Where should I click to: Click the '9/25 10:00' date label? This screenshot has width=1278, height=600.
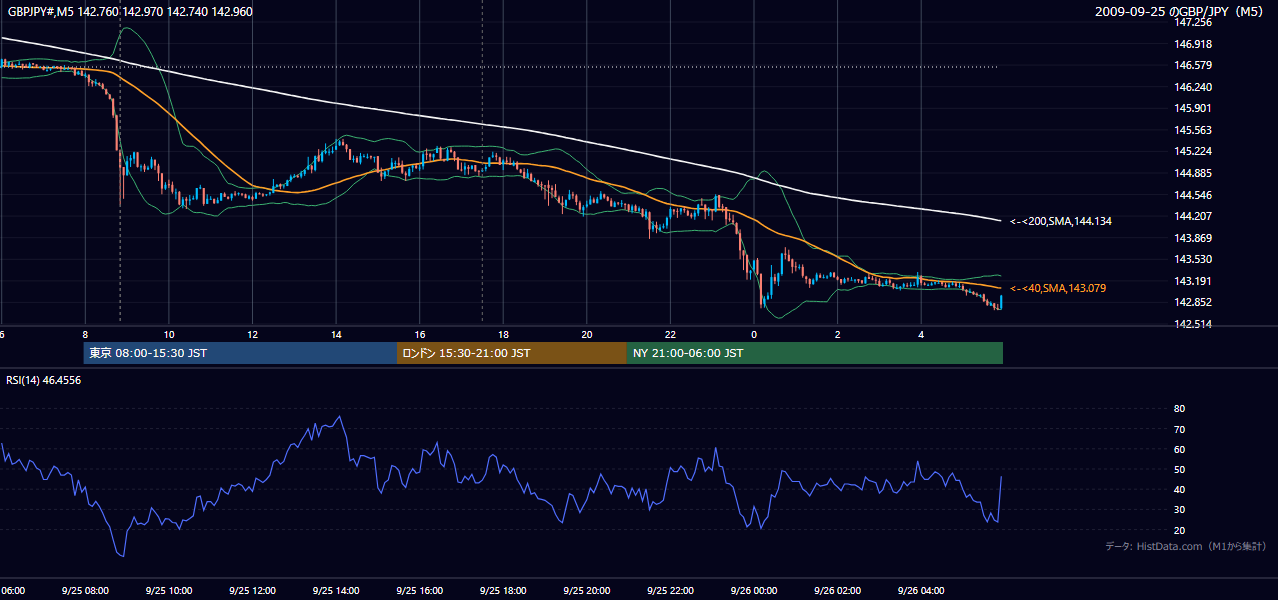click(x=168, y=590)
